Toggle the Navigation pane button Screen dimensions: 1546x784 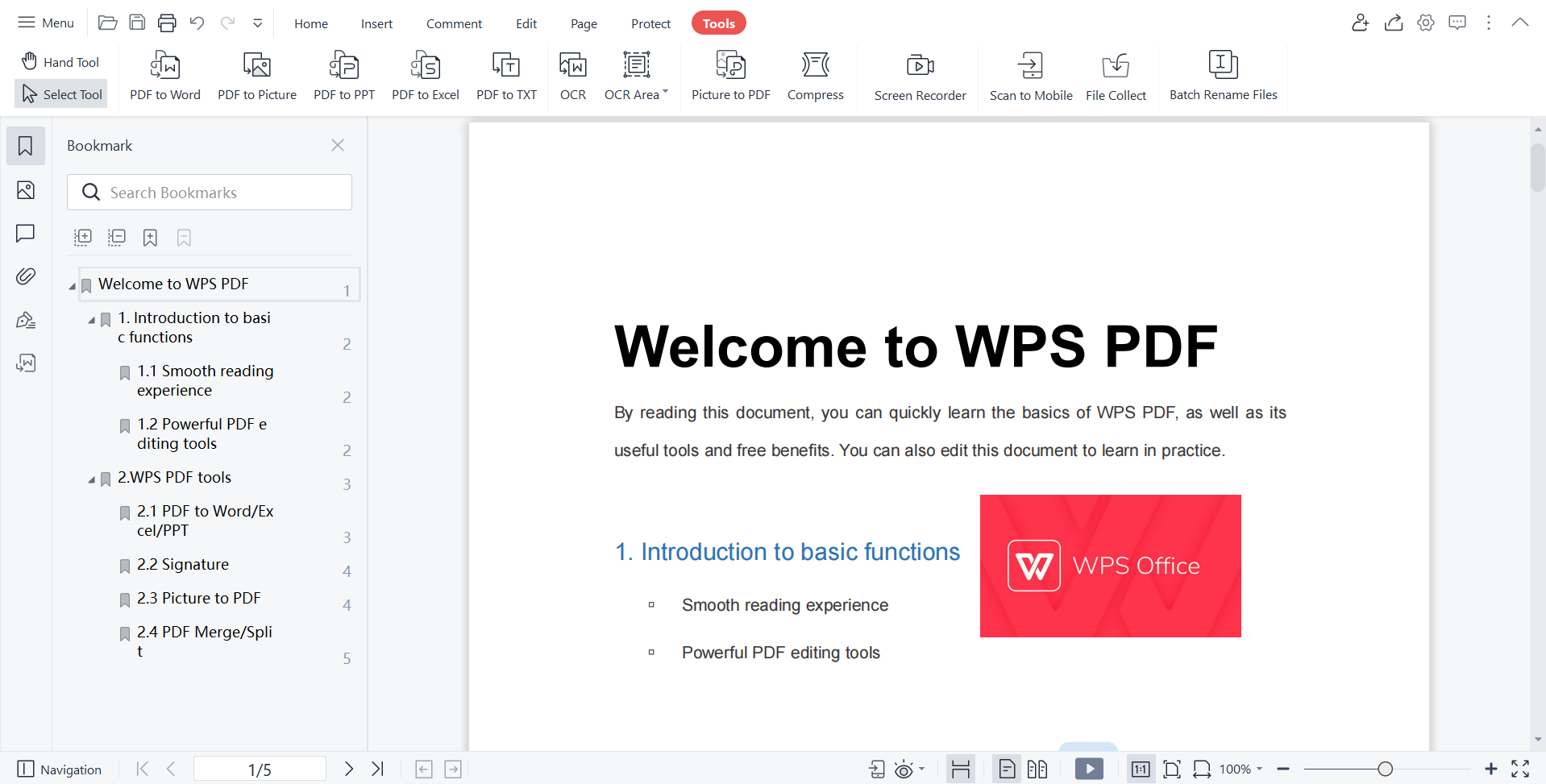[x=60, y=769]
